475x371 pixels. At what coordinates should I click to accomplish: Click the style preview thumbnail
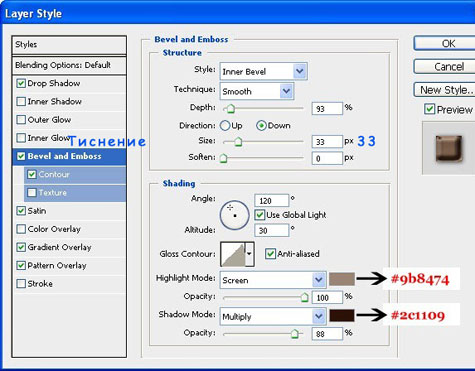point(448,148)
